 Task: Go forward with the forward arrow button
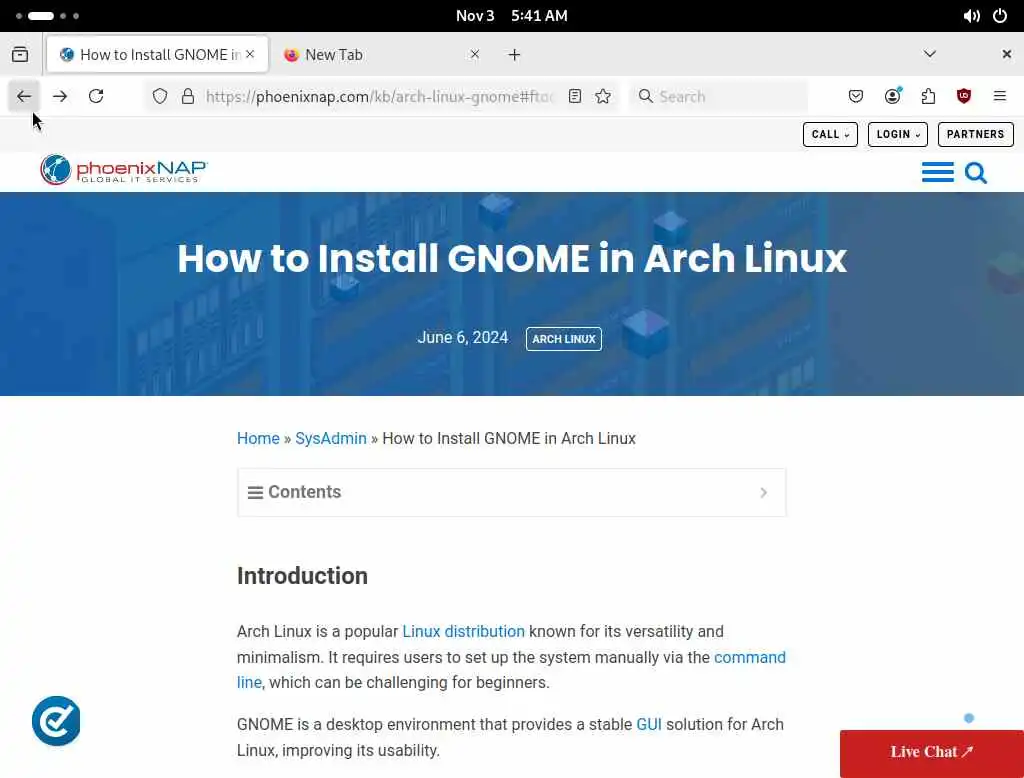[x=60, y=97]
